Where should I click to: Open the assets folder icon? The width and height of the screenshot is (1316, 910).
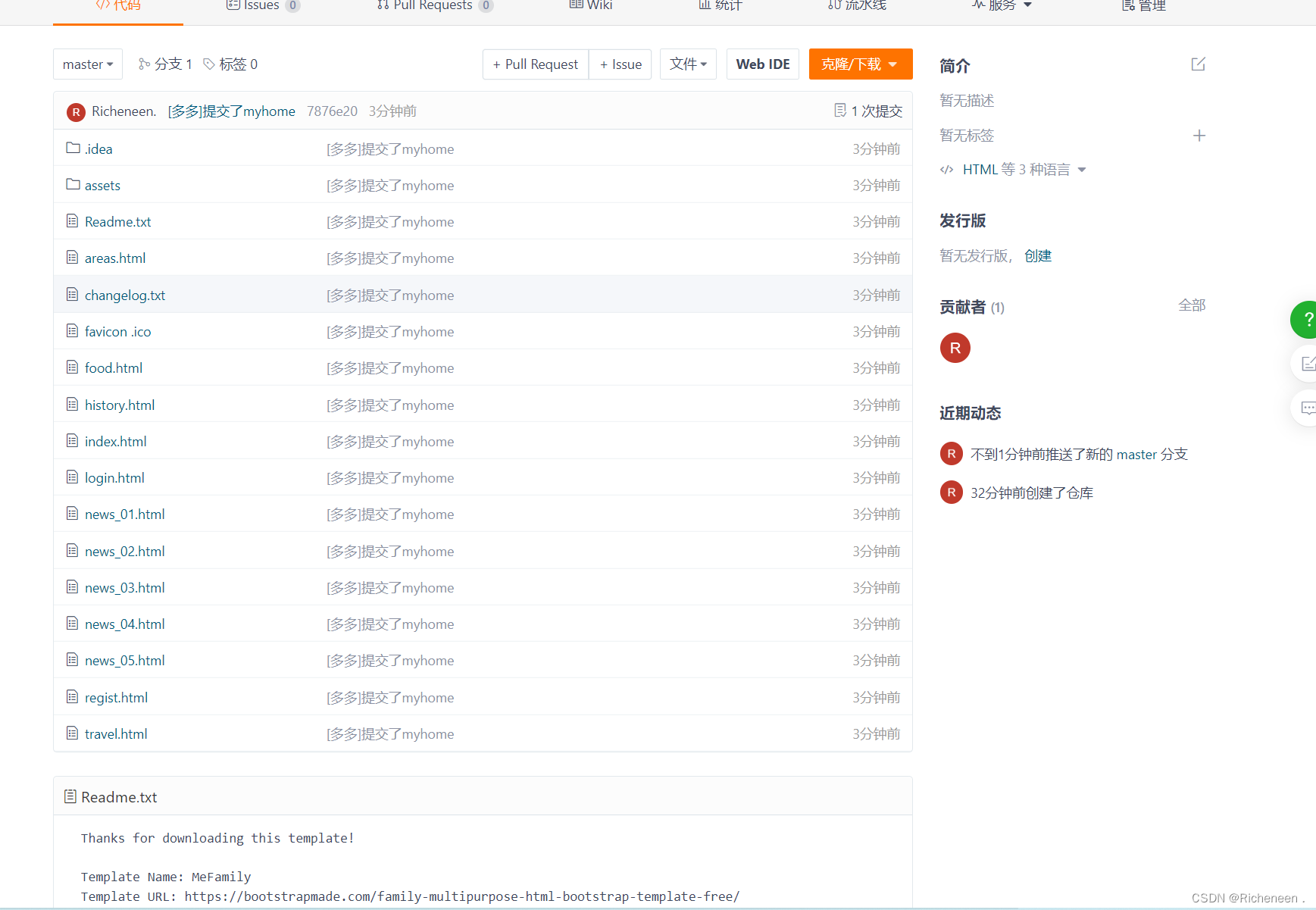(x=73, y=184)
